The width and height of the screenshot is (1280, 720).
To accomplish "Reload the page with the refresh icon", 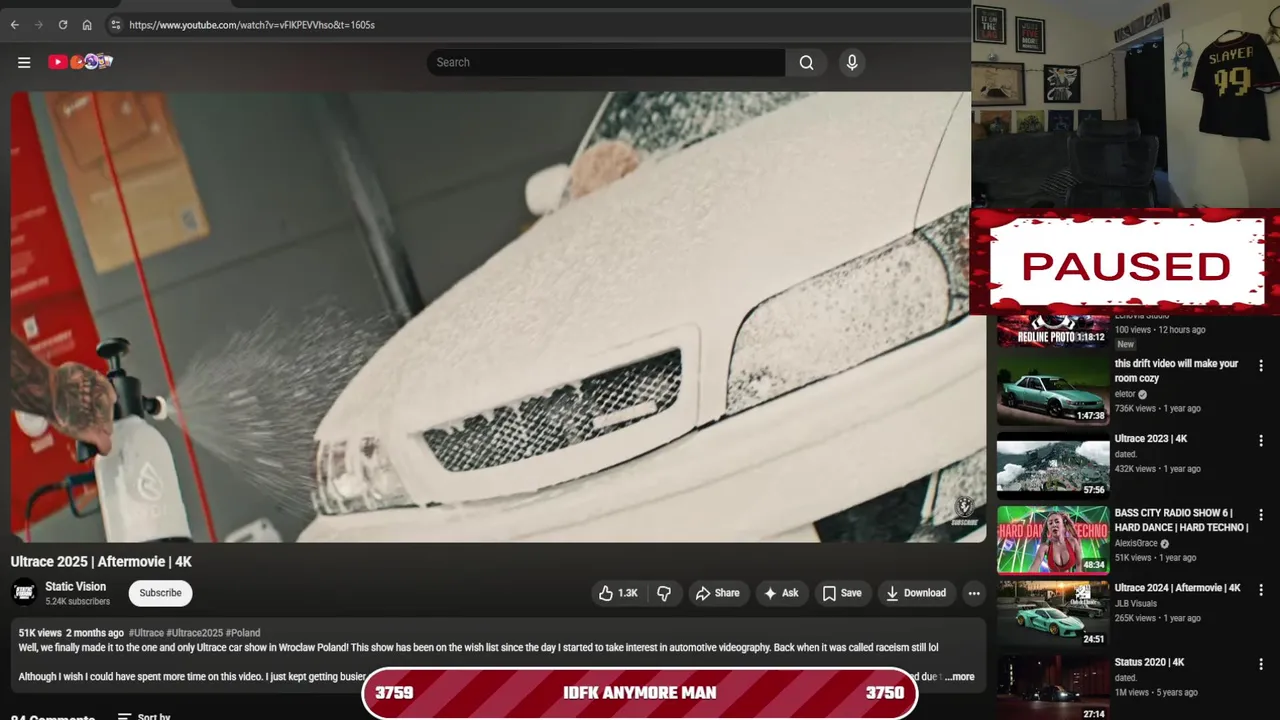I will point(63,25).
